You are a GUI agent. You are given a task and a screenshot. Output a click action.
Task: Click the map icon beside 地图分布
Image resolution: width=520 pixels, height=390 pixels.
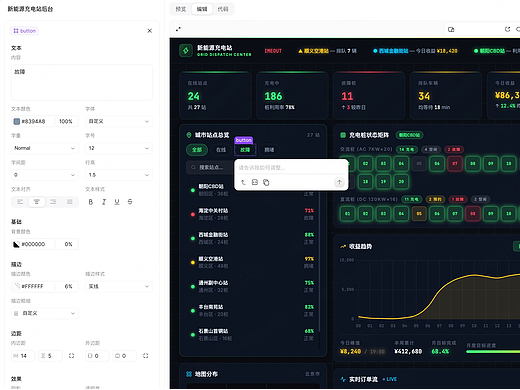point(189,374)
